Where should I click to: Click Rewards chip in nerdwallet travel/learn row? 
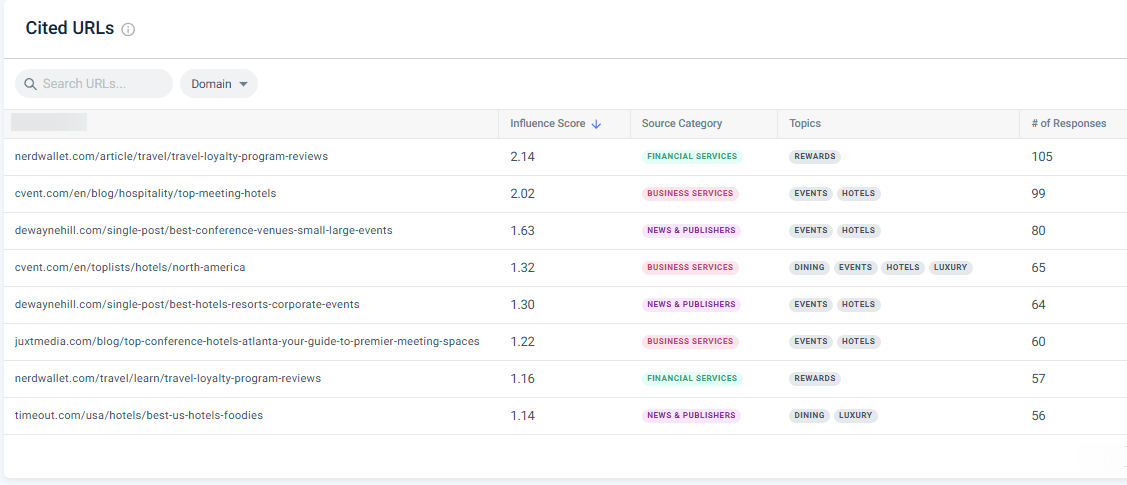point(815,379)
